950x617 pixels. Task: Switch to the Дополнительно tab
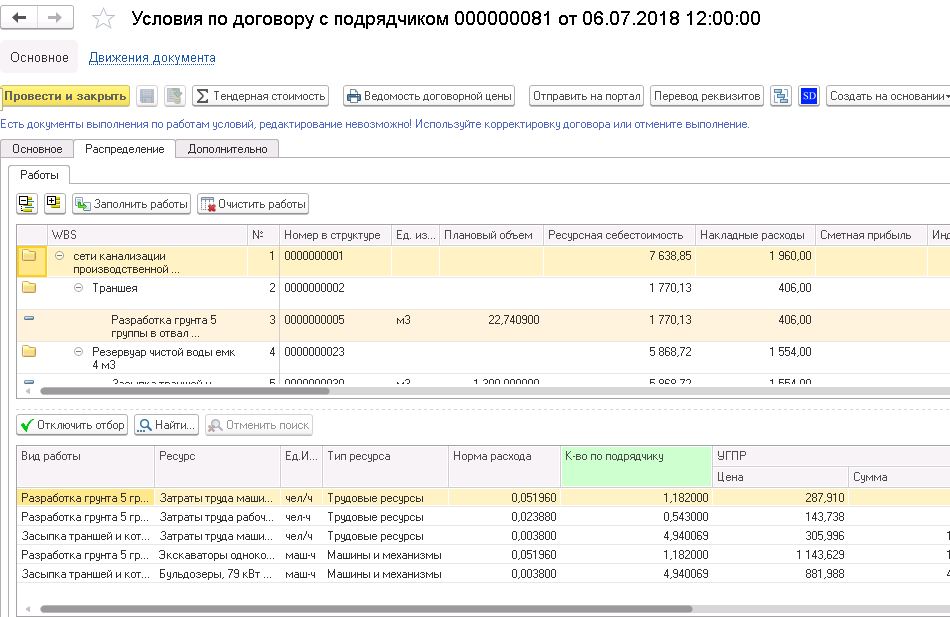point(227,149)
